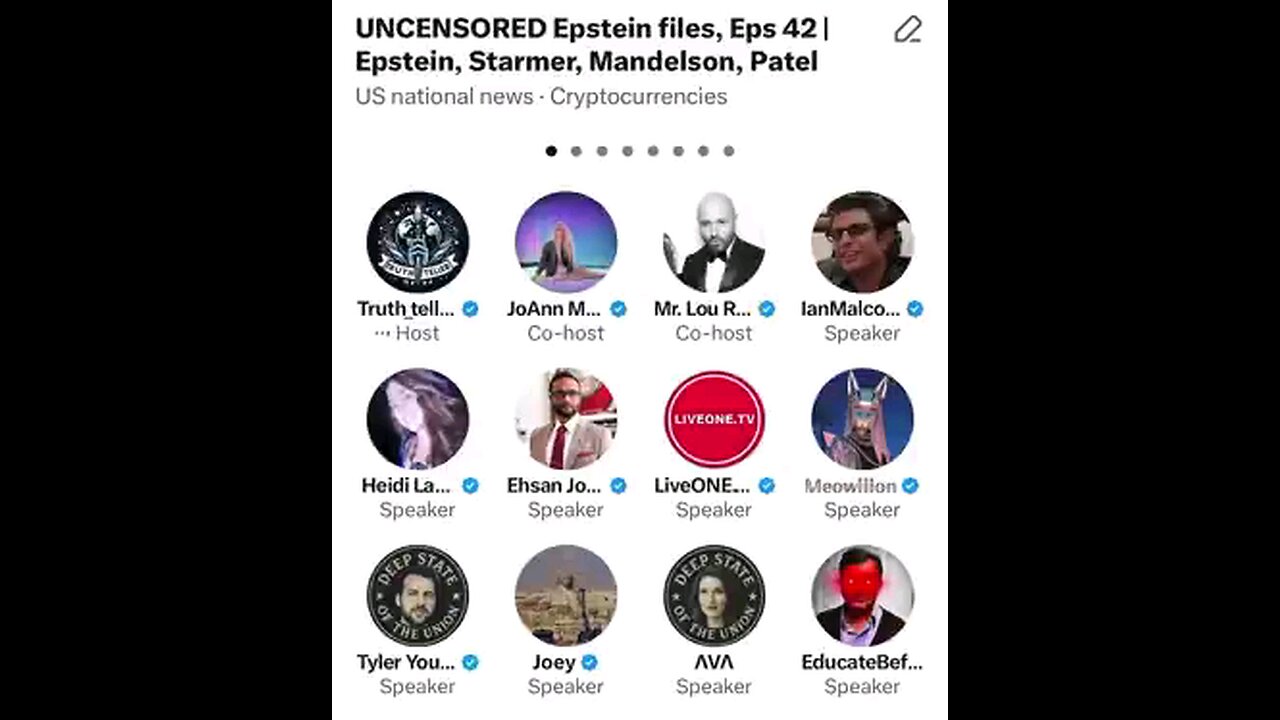Open Mr. Lou R co-host avatar
Screen dimensions: 1280x720
click(x=714, y=242)
